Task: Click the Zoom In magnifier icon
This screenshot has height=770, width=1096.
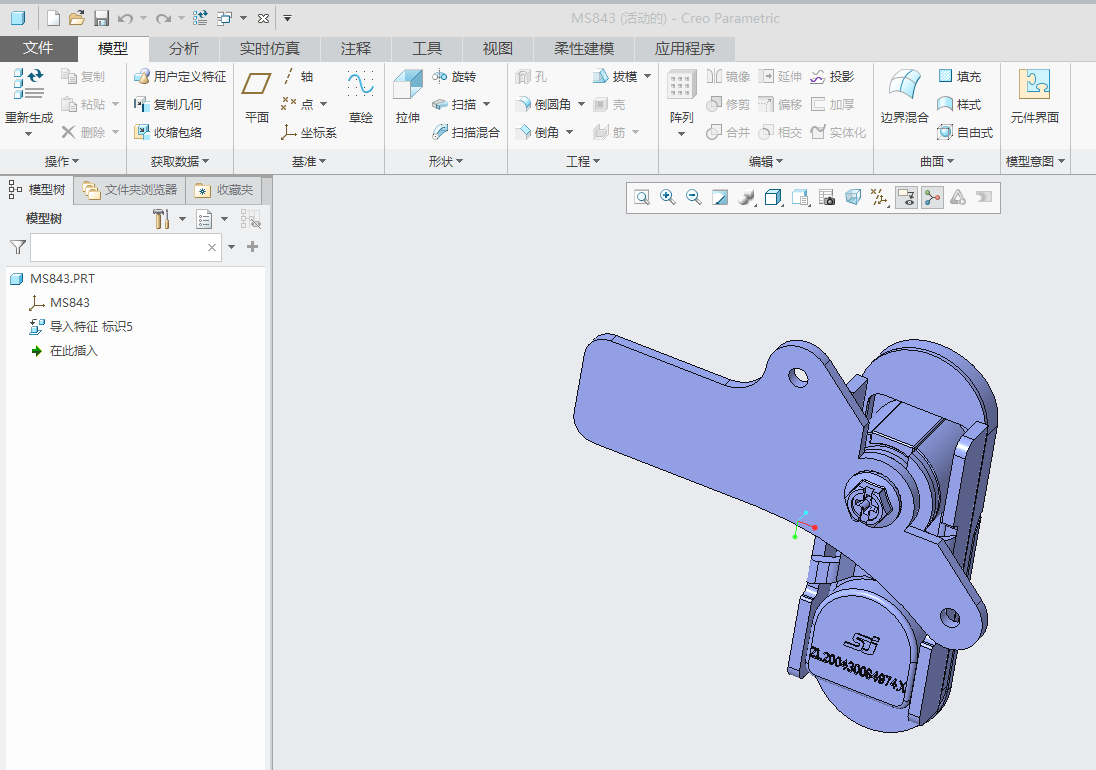Action: [x=668, y=198]
